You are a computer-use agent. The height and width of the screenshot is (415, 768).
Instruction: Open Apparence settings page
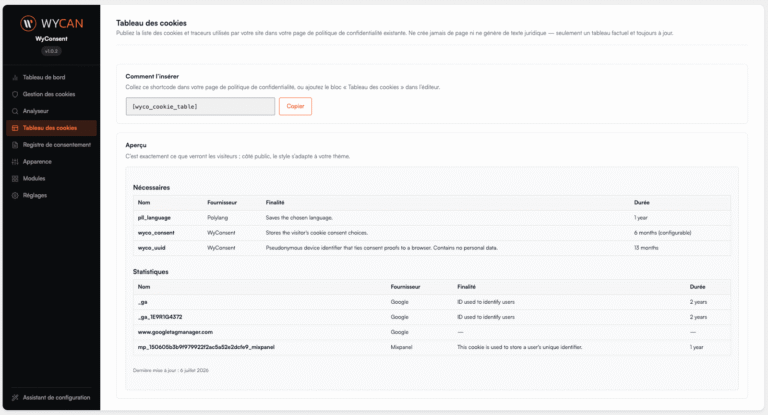51,162
